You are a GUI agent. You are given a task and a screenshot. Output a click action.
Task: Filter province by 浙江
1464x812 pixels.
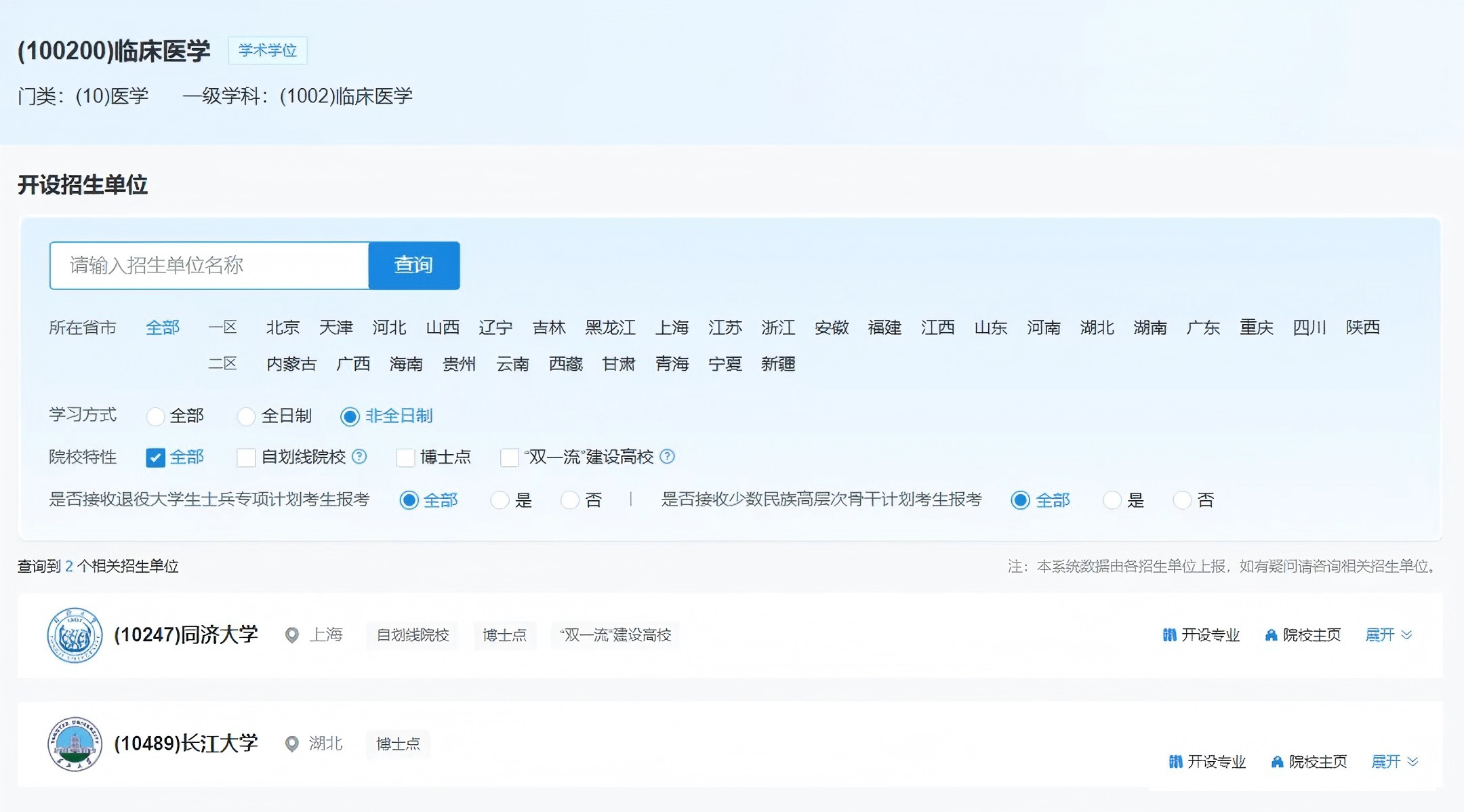coord(778,327)
